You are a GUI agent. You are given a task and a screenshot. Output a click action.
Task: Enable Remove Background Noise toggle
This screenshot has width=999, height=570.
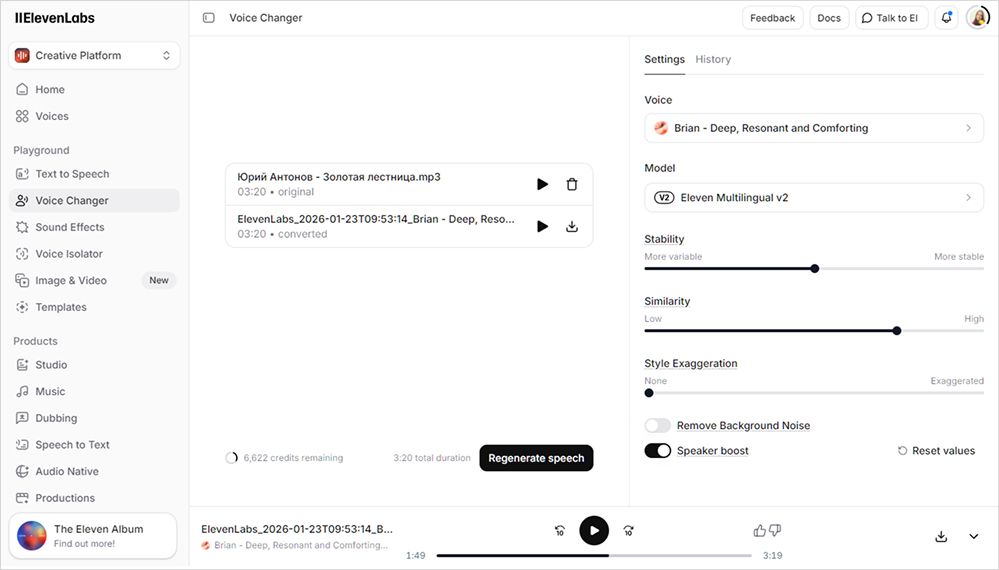(657, 426)
